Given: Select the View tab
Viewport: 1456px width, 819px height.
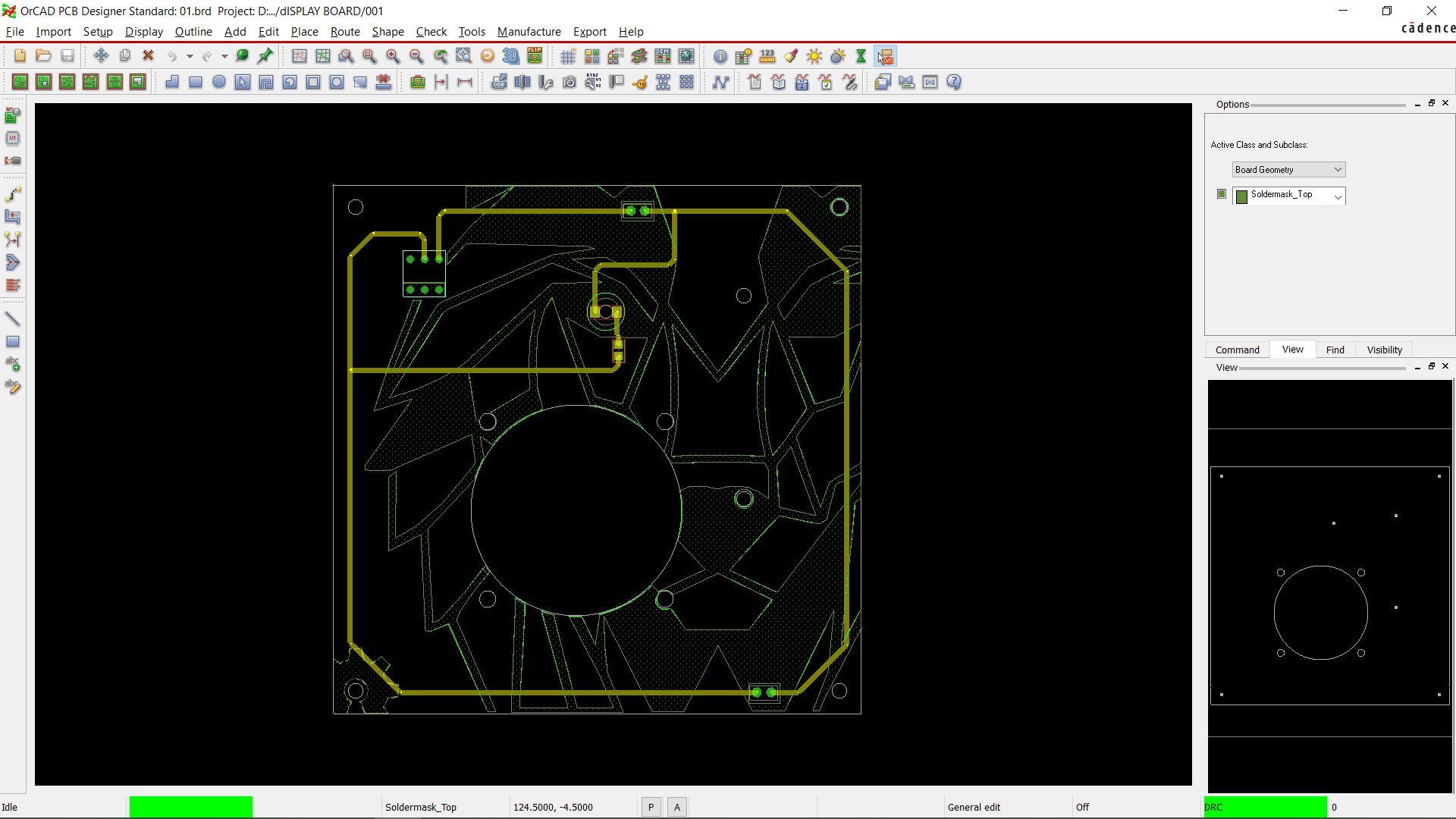Looking at the screenshot, I should pos(1292,350).
